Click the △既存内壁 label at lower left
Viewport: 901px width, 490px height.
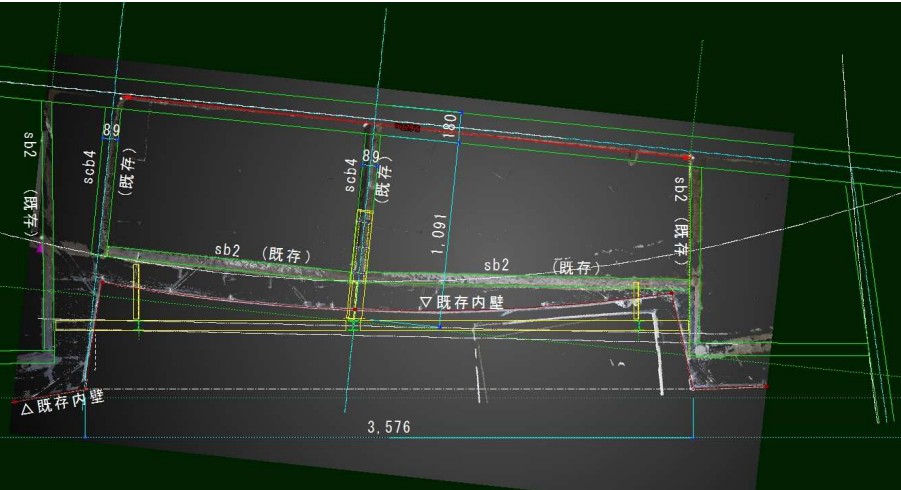[62, 402]
